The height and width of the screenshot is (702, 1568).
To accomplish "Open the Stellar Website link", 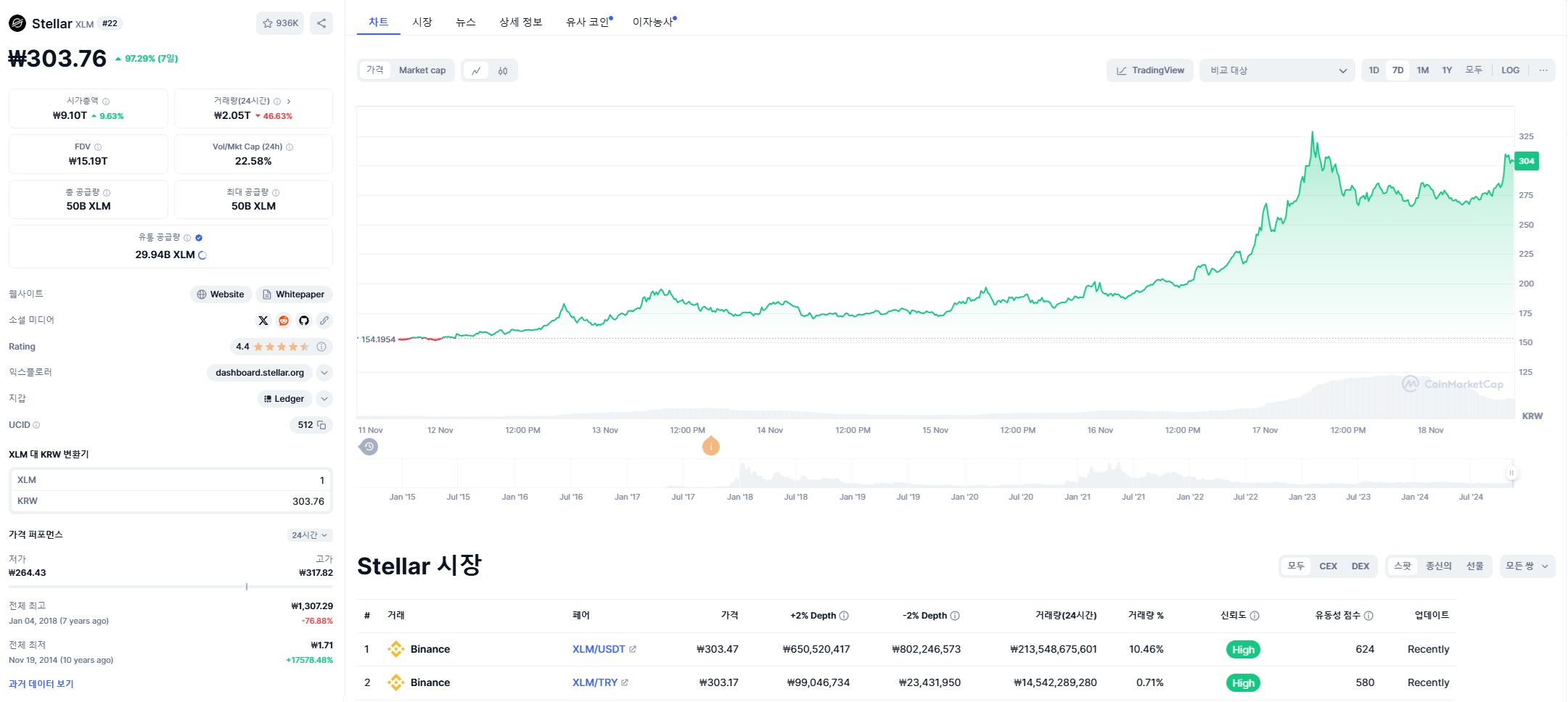I will pos(221,294).
